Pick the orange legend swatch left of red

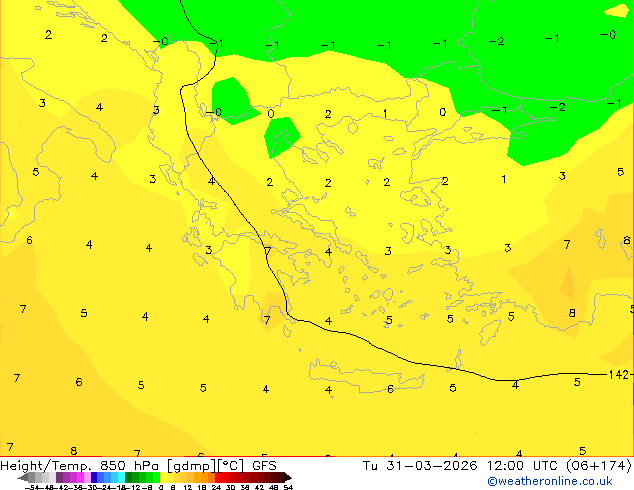coord(211,477)
